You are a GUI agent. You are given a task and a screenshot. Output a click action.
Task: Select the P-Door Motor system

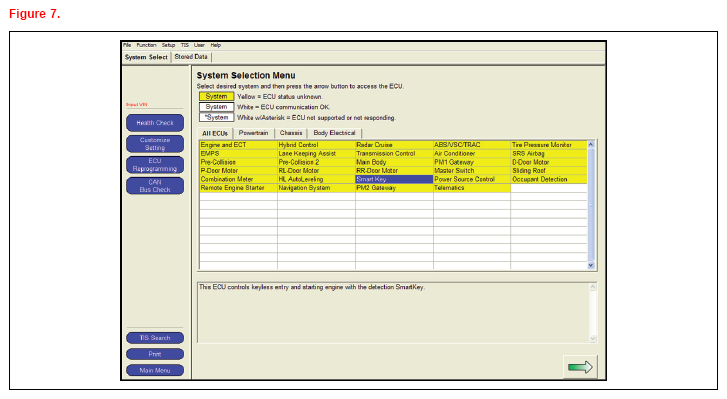click(238, 171)
